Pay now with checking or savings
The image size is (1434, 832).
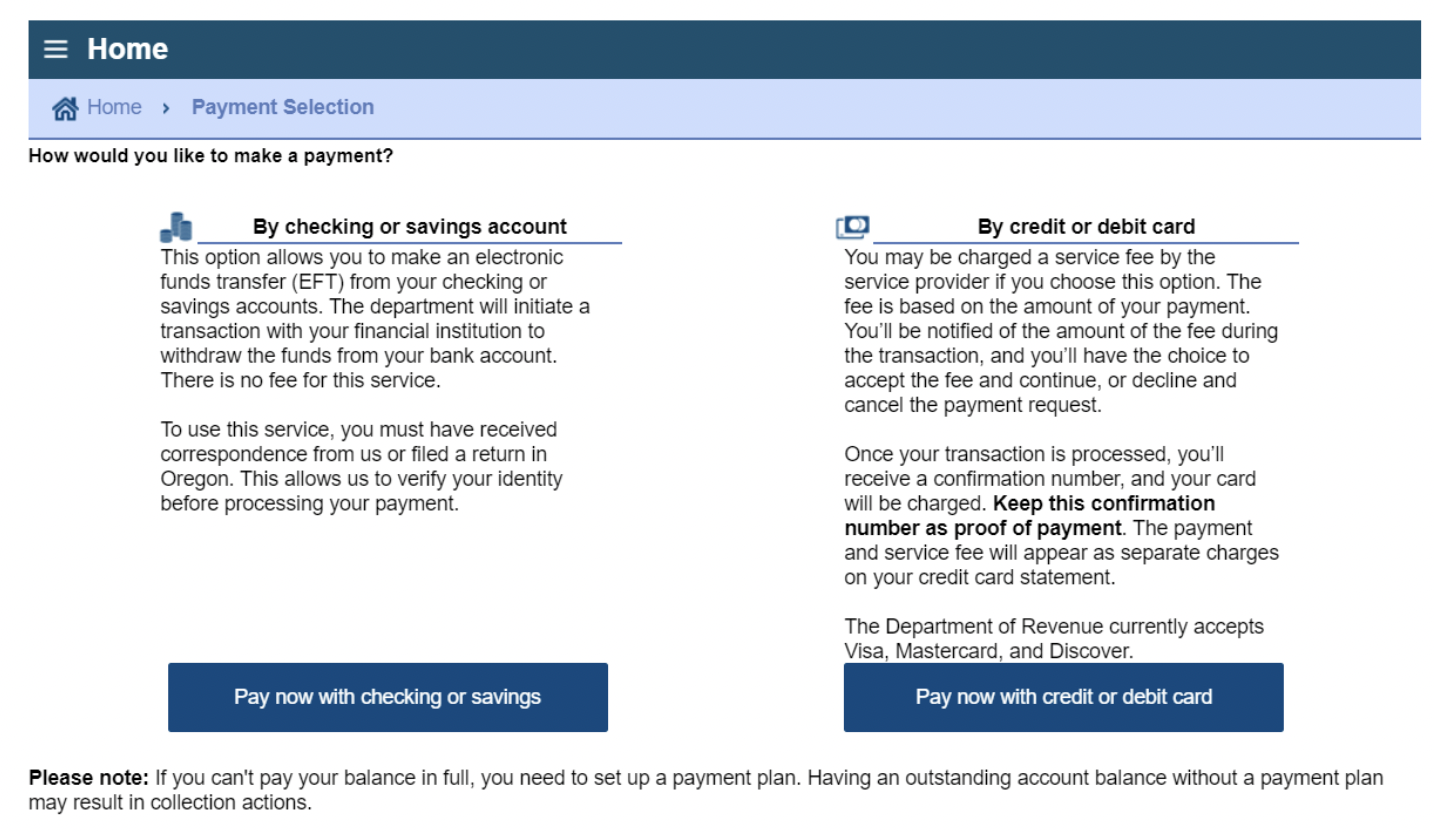388,697
